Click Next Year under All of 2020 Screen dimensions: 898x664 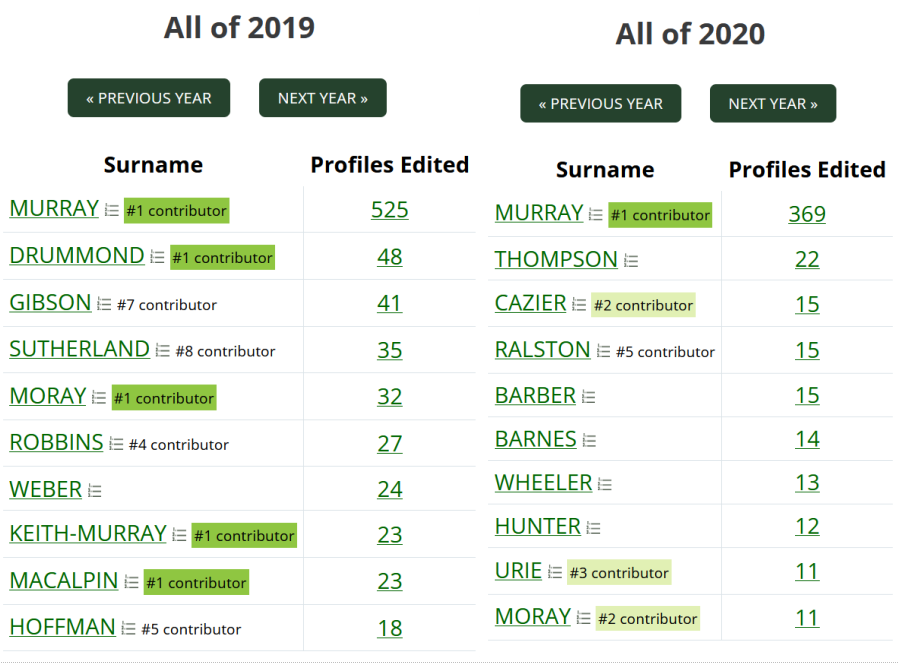pyautogui.click(x=773, y=104)
